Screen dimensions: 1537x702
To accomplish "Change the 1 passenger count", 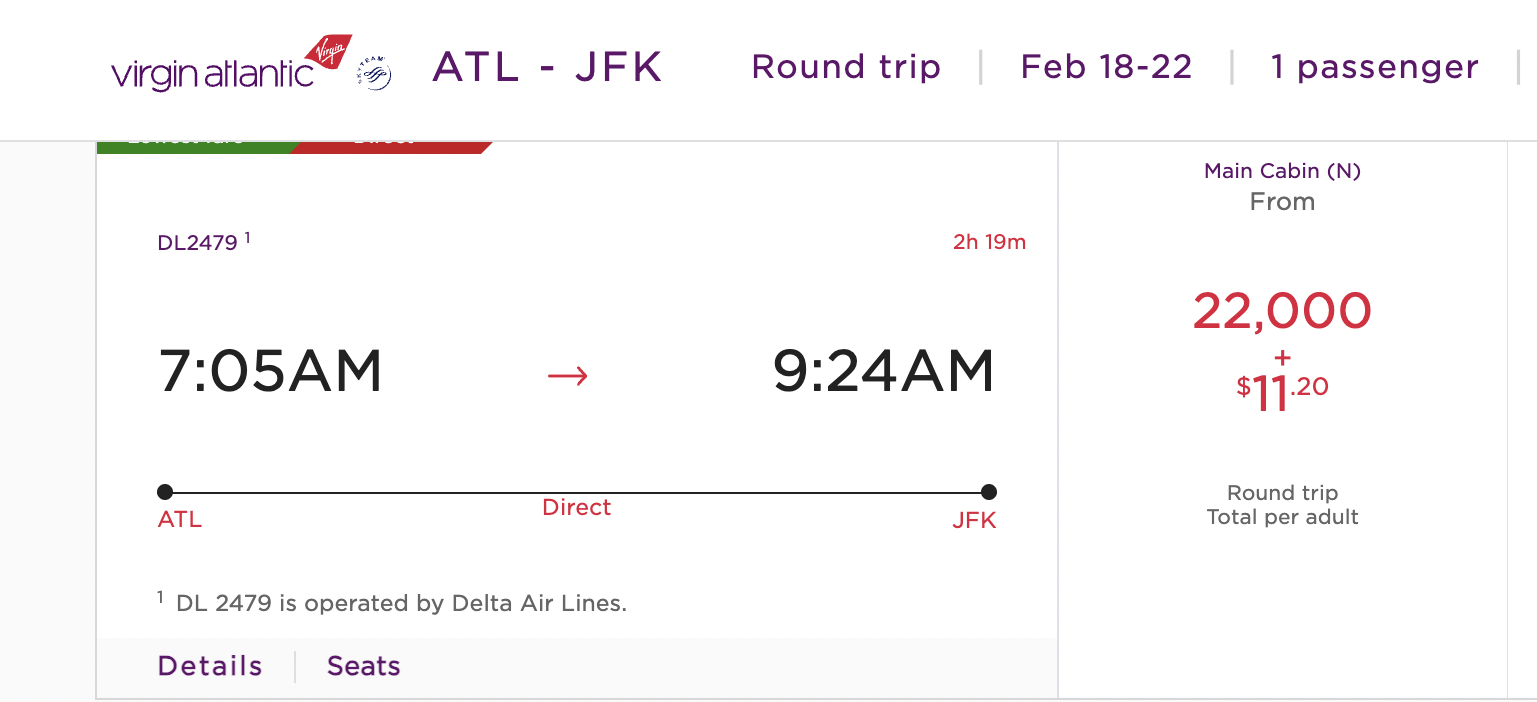I will point(1374,67).
